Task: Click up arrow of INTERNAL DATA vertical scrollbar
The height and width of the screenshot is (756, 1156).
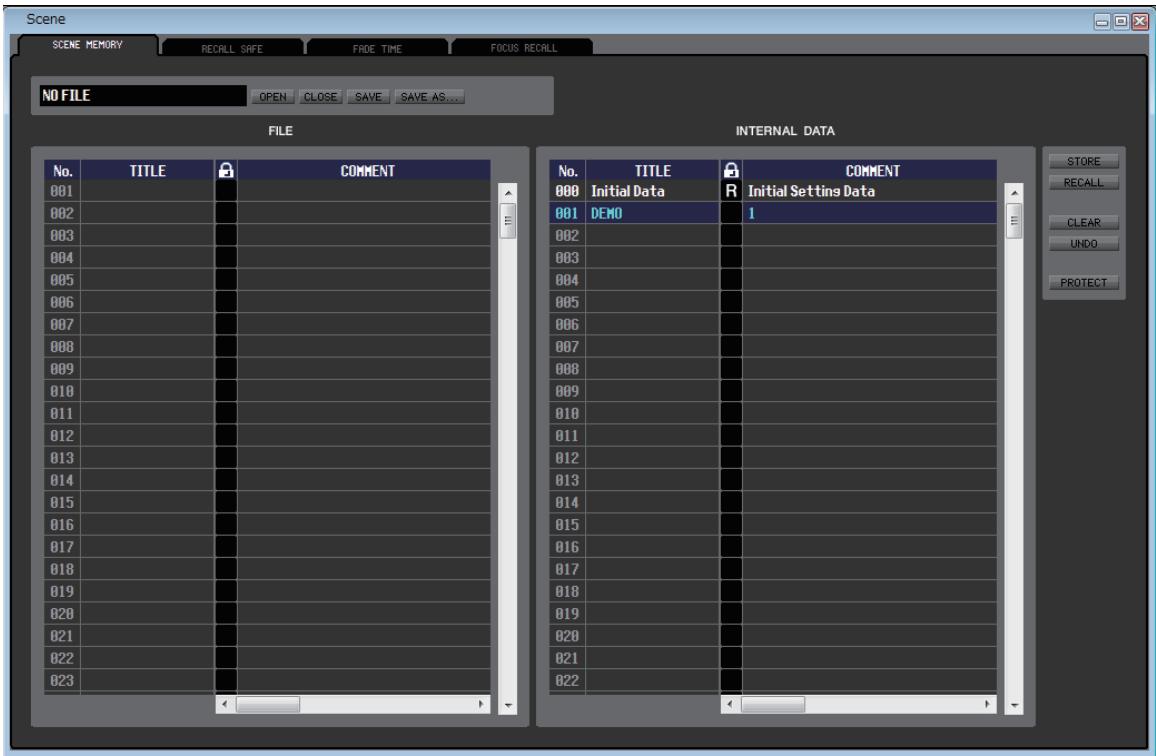Action: point(1014,193)
